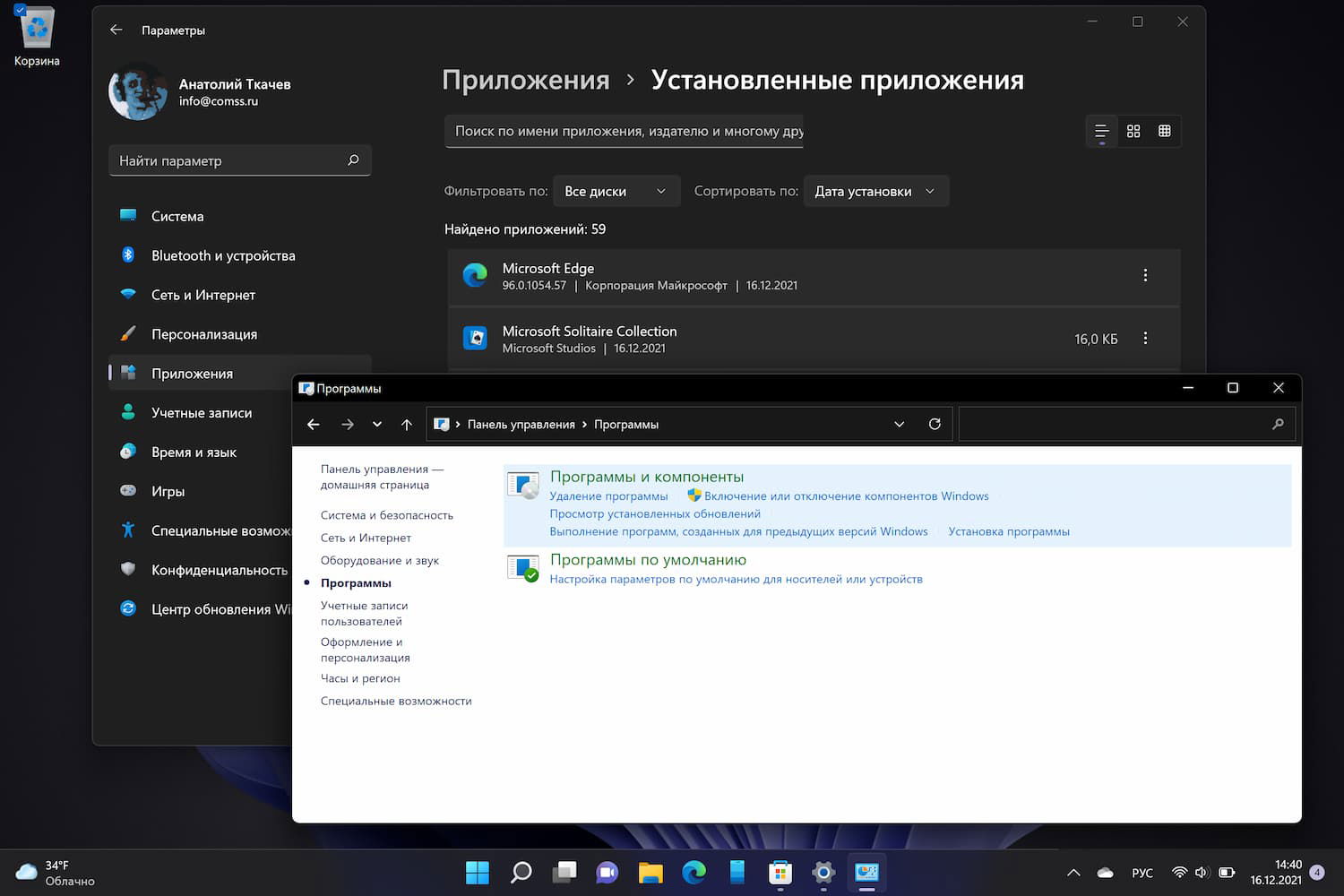Image resolution: width=1344 pixels, height=896 pixels.
Task: Click the Найдено приложений: 59 text
Action: pos(525,229)
